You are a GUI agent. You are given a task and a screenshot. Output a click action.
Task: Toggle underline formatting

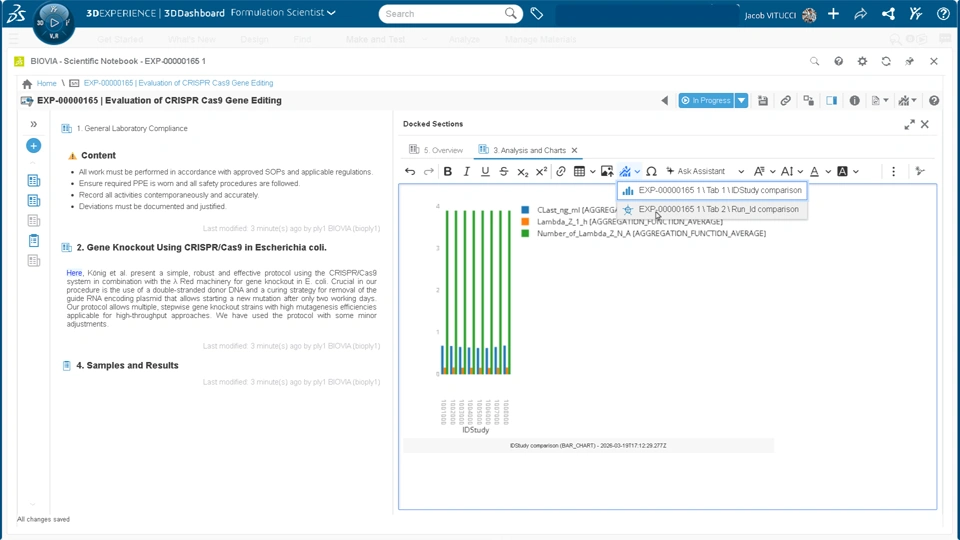[x=485, y=171]
